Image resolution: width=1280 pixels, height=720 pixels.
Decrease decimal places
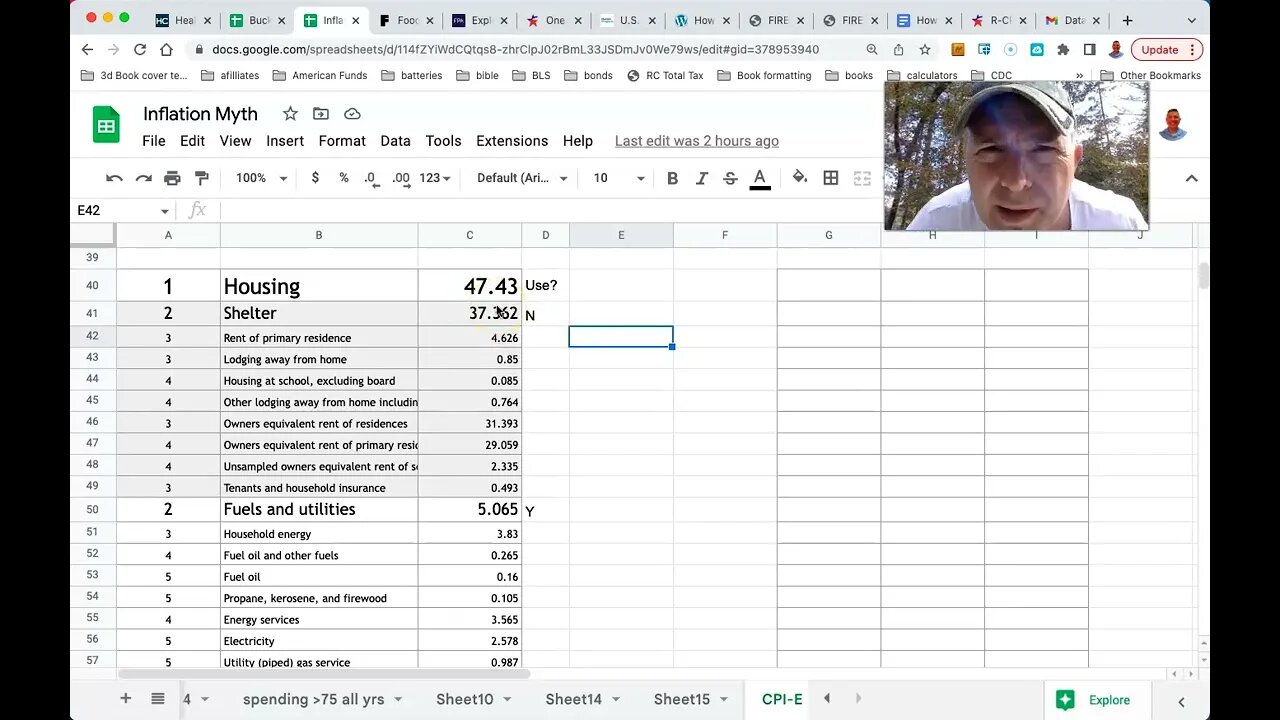(371, 178)
